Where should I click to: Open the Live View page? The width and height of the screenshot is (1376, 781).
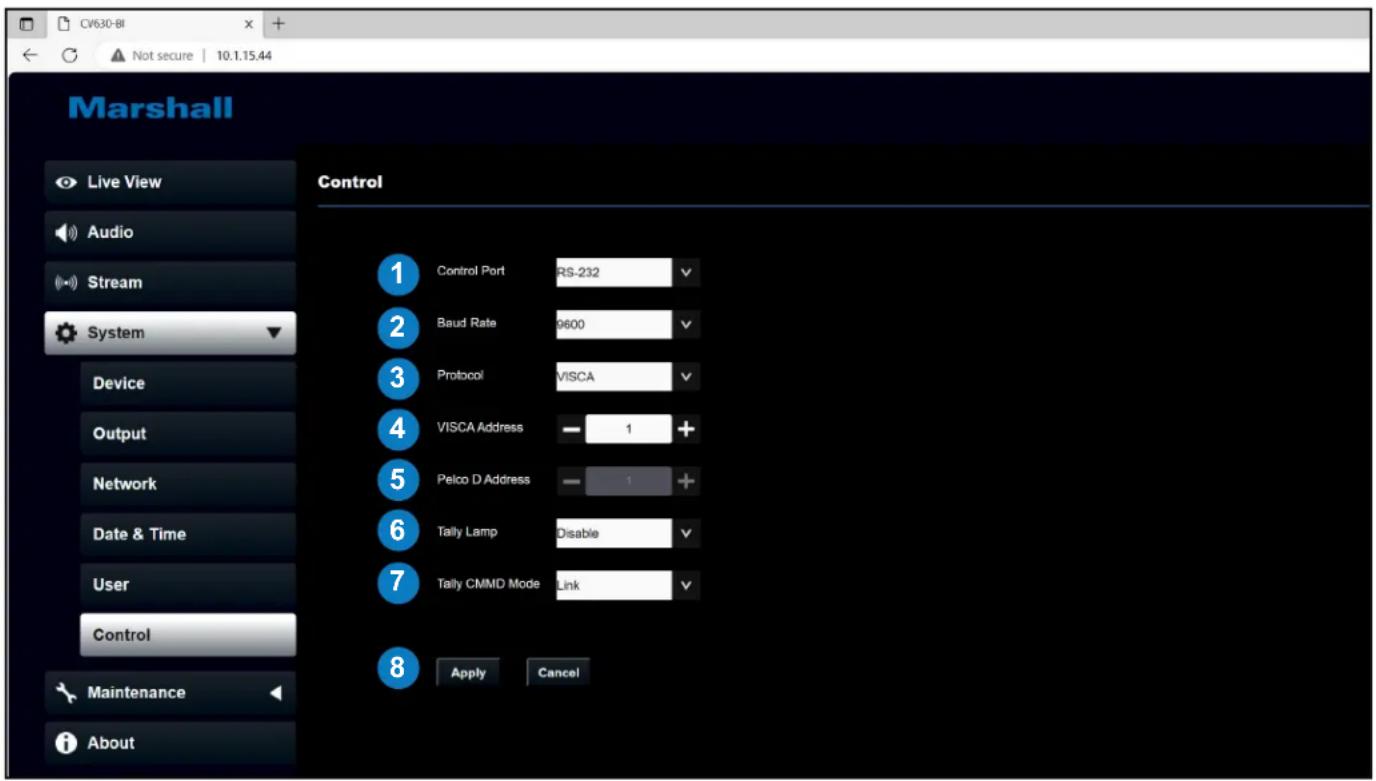[x=170, y=182]
